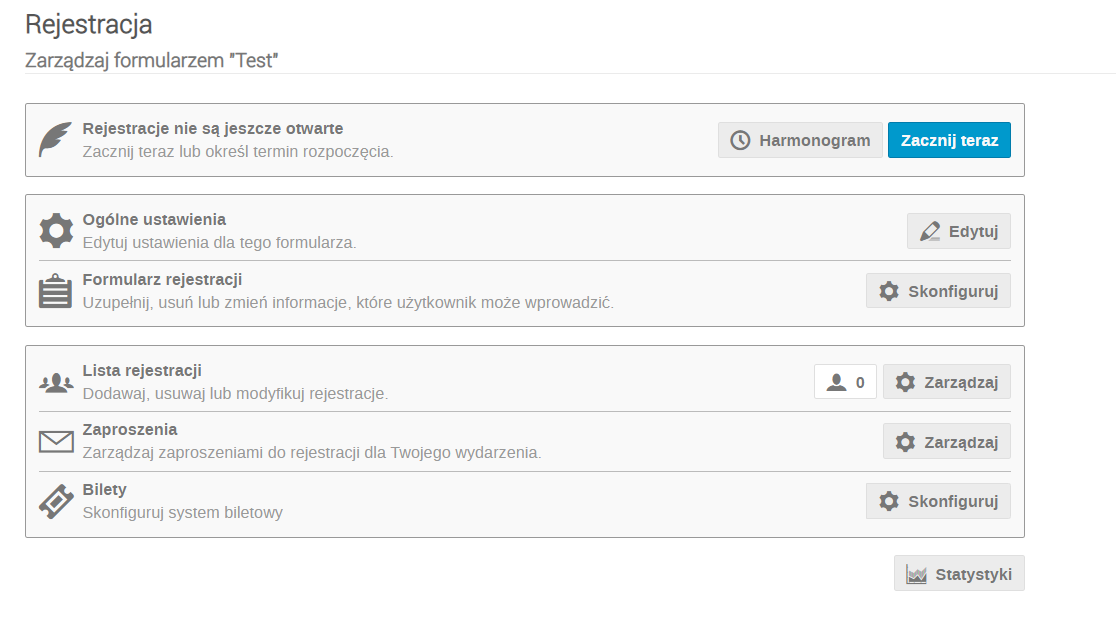This screenshot has height=636, width=1116.
Task: Open the Harmonogram scheduling button
Action: click(x=800, y=140)
